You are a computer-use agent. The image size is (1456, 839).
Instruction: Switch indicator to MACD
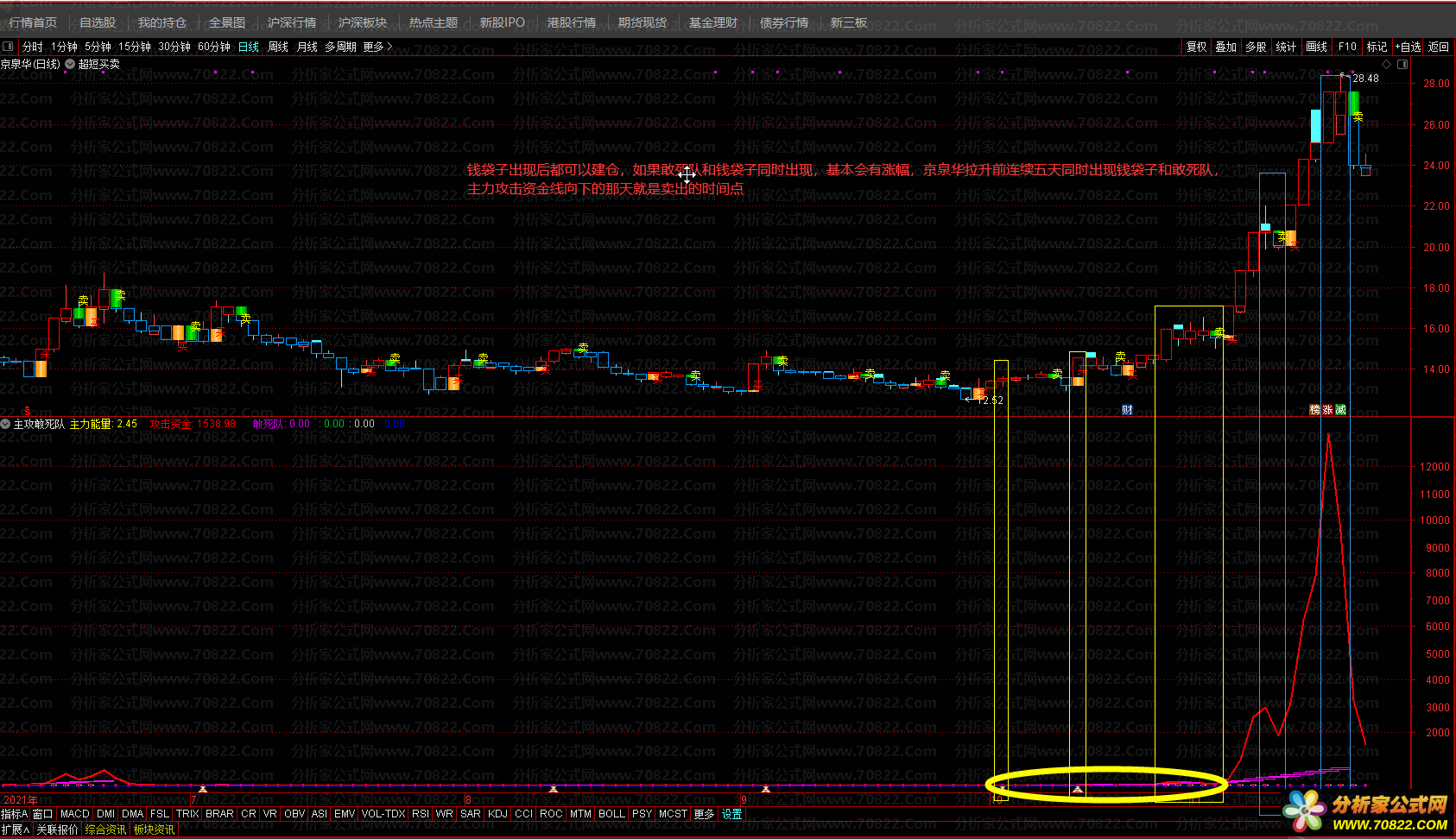point(75,814)
